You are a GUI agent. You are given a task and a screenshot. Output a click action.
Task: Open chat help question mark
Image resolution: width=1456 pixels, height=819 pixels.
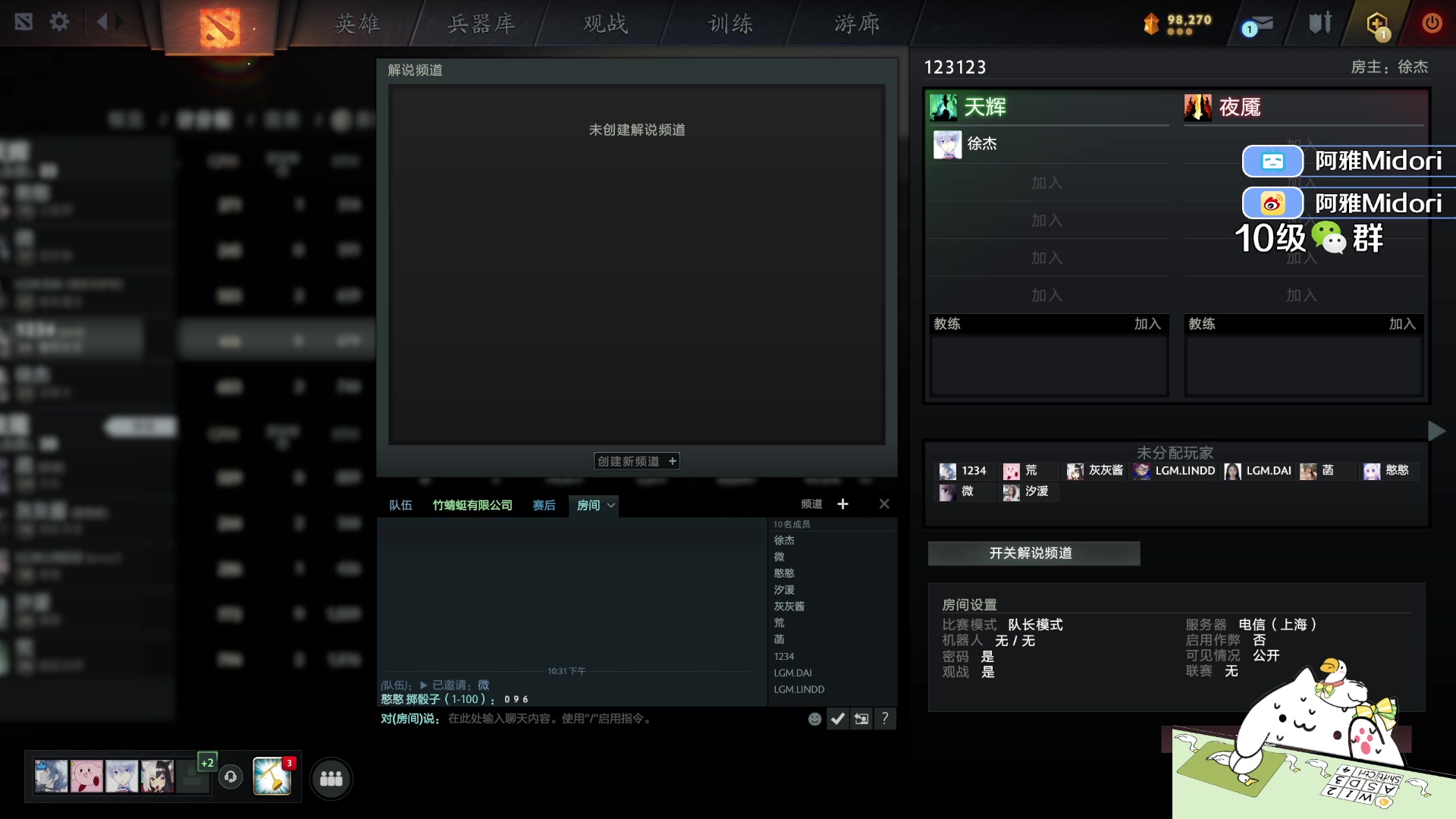point(885,719)
